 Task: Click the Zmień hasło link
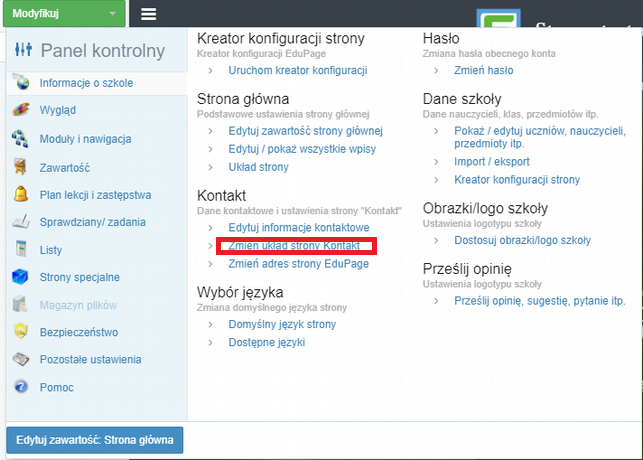[483, 71]
